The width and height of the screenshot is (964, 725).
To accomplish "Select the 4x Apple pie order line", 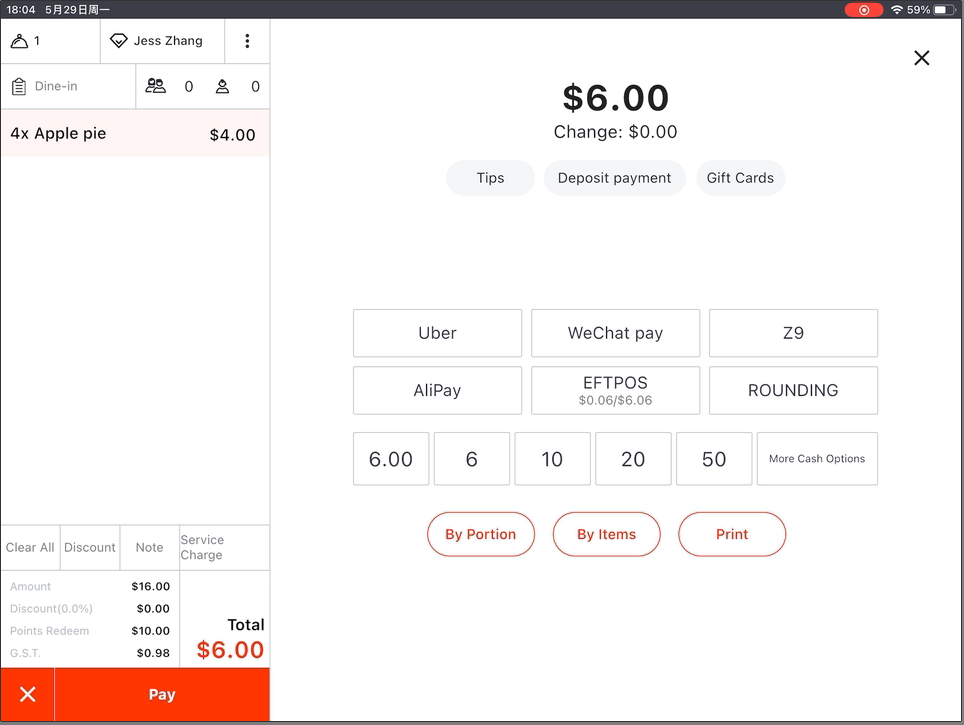I will tap(134, 134).
